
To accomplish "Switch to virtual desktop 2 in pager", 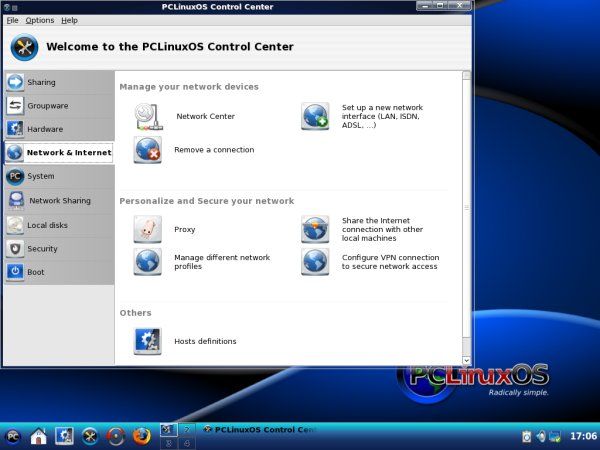I will click(187, 430).
